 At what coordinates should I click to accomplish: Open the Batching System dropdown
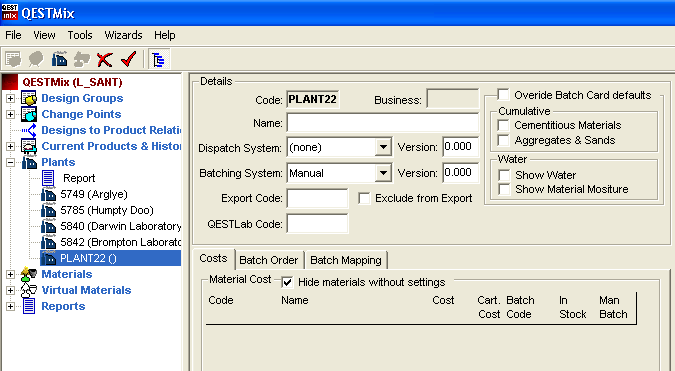coord(383,173)
